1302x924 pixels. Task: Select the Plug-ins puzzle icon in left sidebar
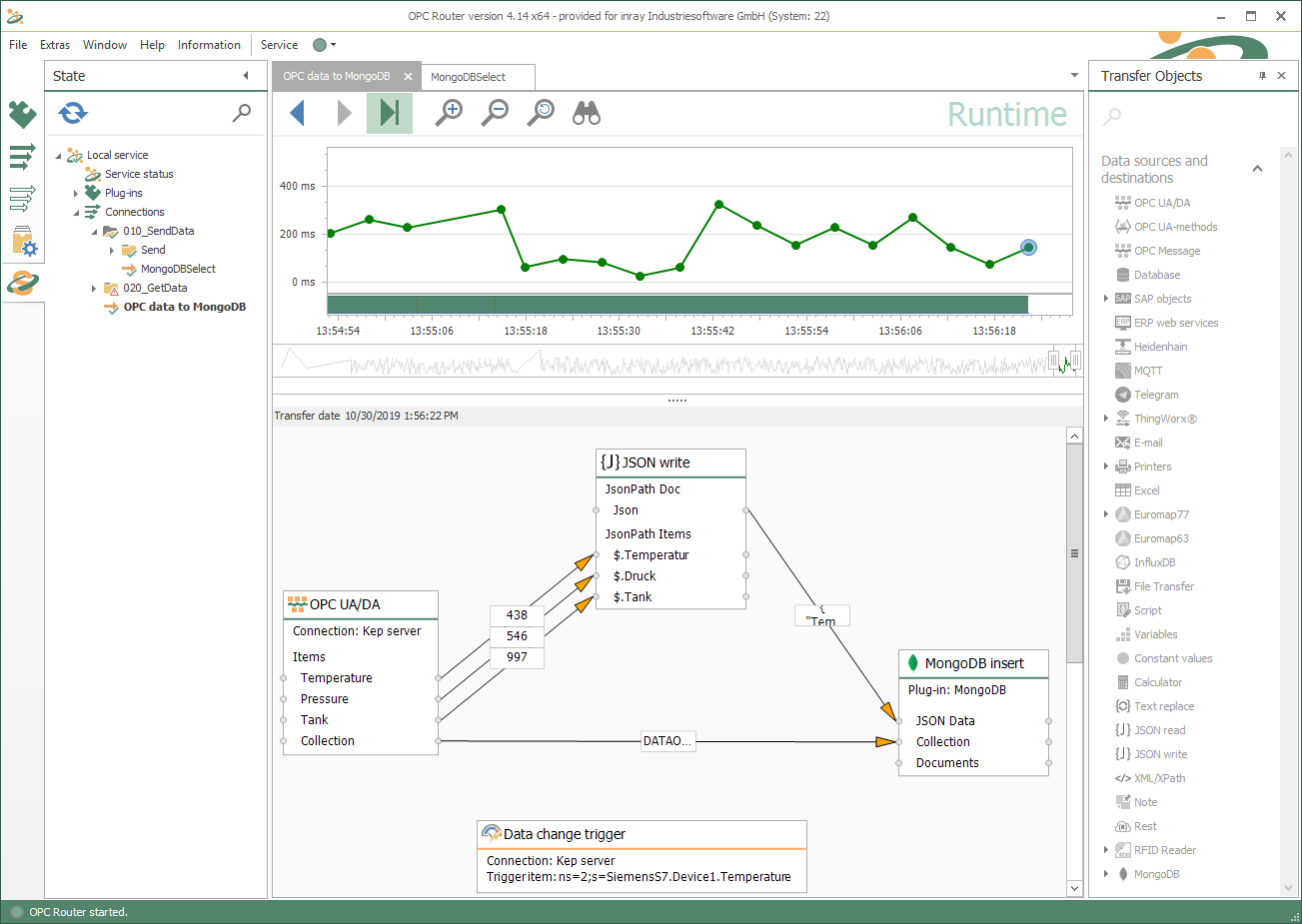pyautogui.click(x=22, y=115)
